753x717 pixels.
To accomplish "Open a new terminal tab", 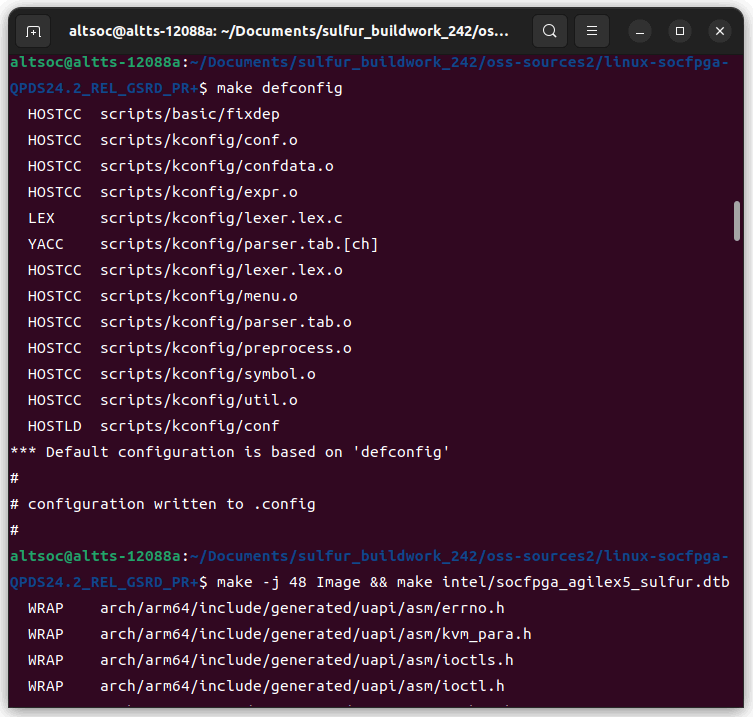I will tap(33, 31).
